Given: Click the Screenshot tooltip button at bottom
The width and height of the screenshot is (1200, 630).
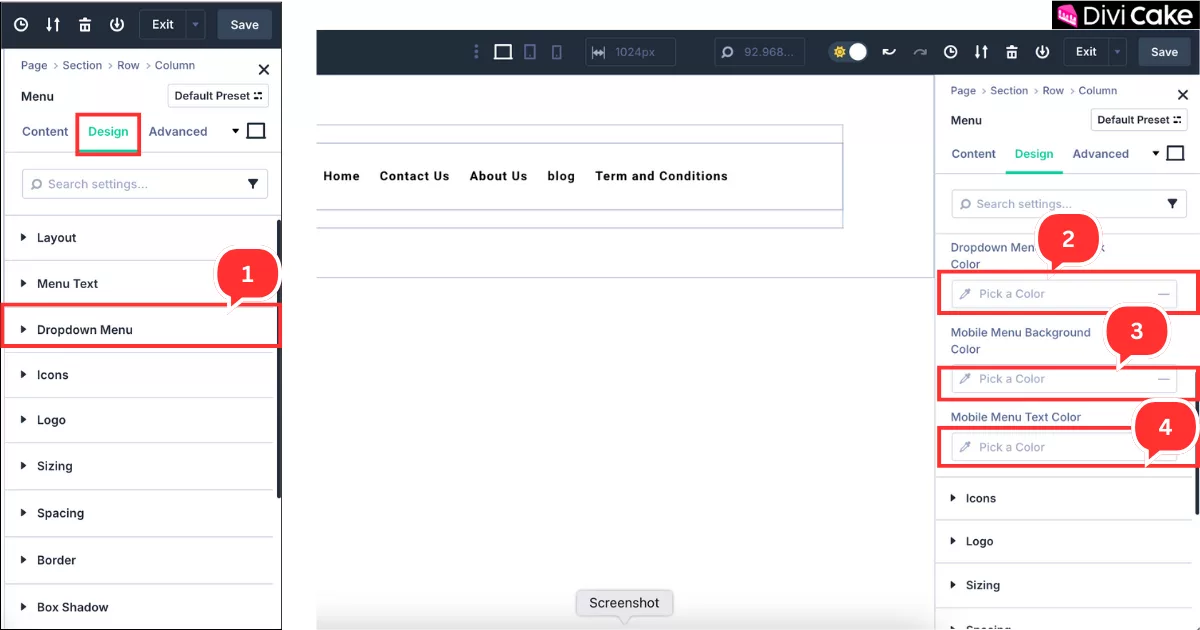Looking at the screenshot, I should [x=625, y=603].
